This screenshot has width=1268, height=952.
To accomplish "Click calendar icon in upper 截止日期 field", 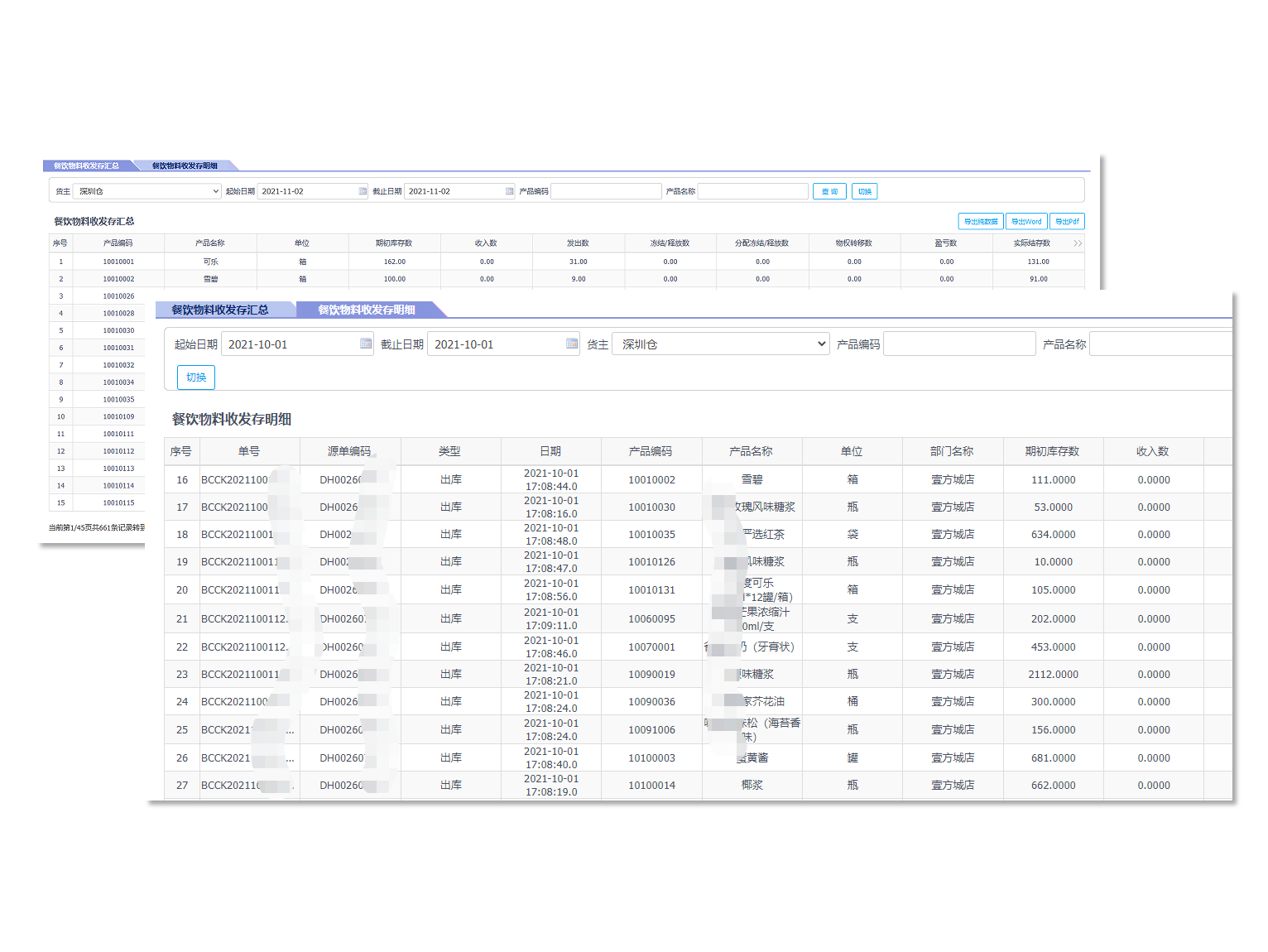I will (509, 191).
